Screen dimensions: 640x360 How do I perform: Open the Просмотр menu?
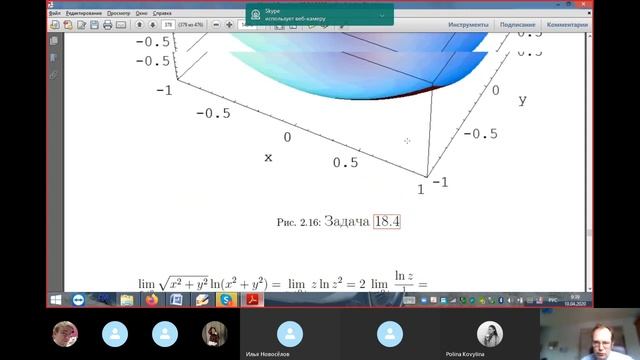click(118, 13)
